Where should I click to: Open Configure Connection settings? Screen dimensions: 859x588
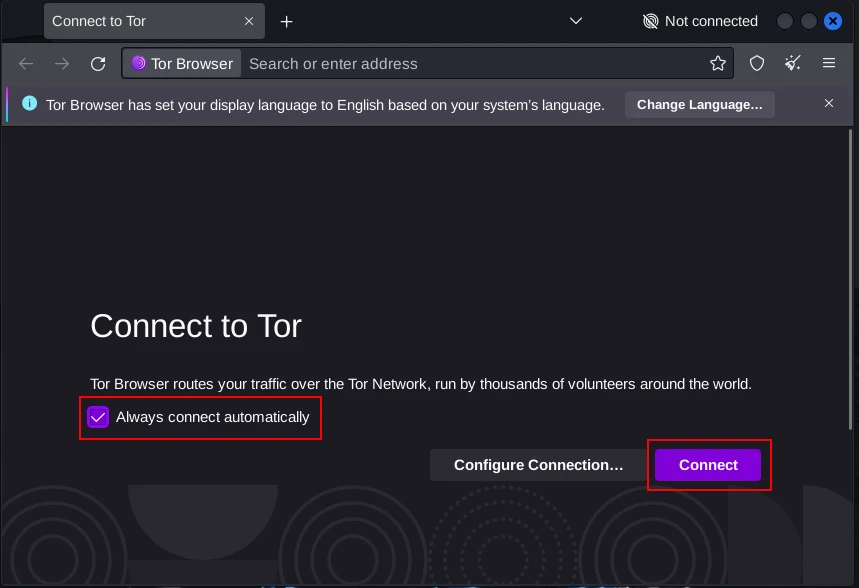point(538,465)
